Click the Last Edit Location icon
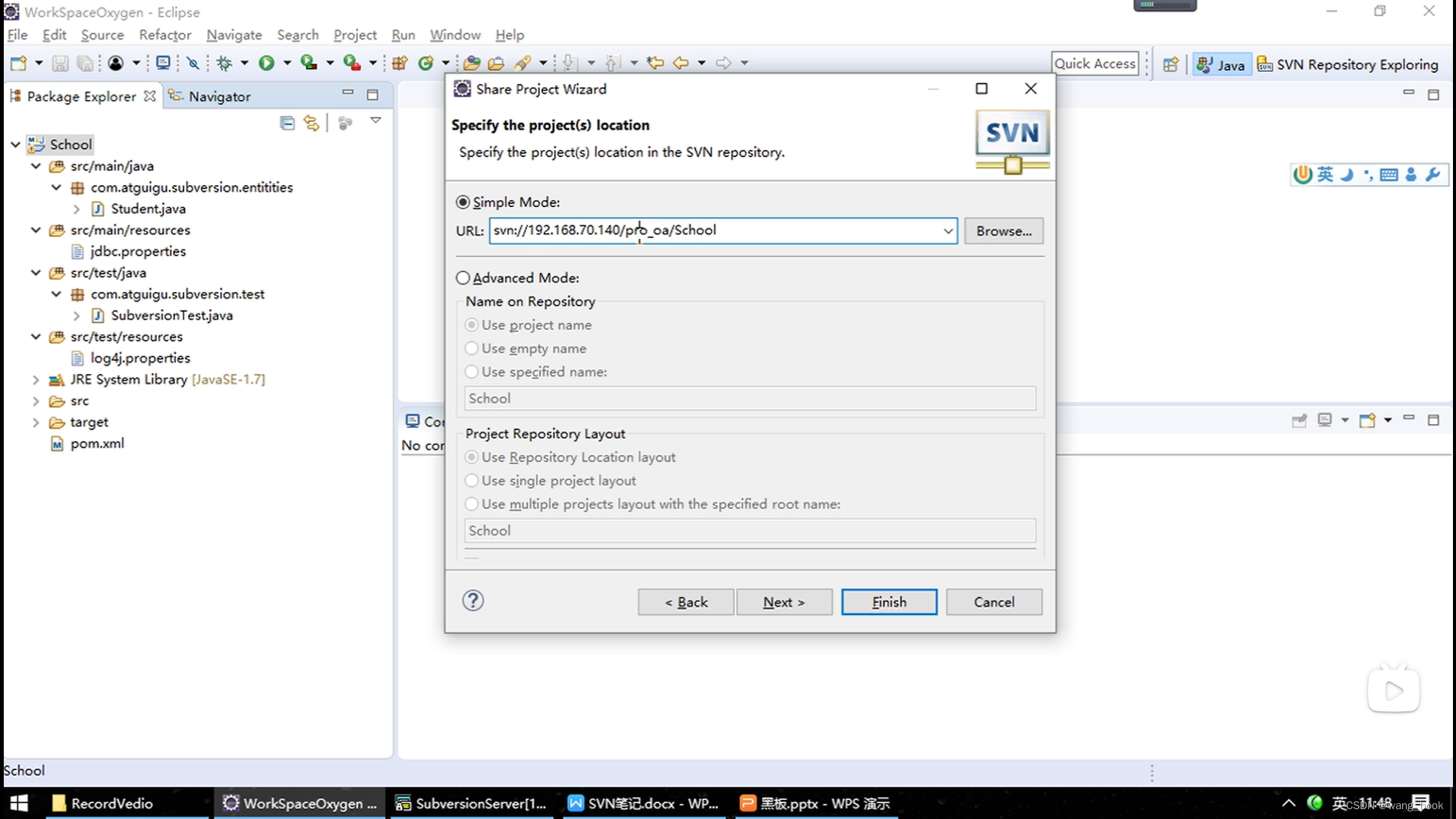Viewport: 1456px width, 819px height. 655,64
